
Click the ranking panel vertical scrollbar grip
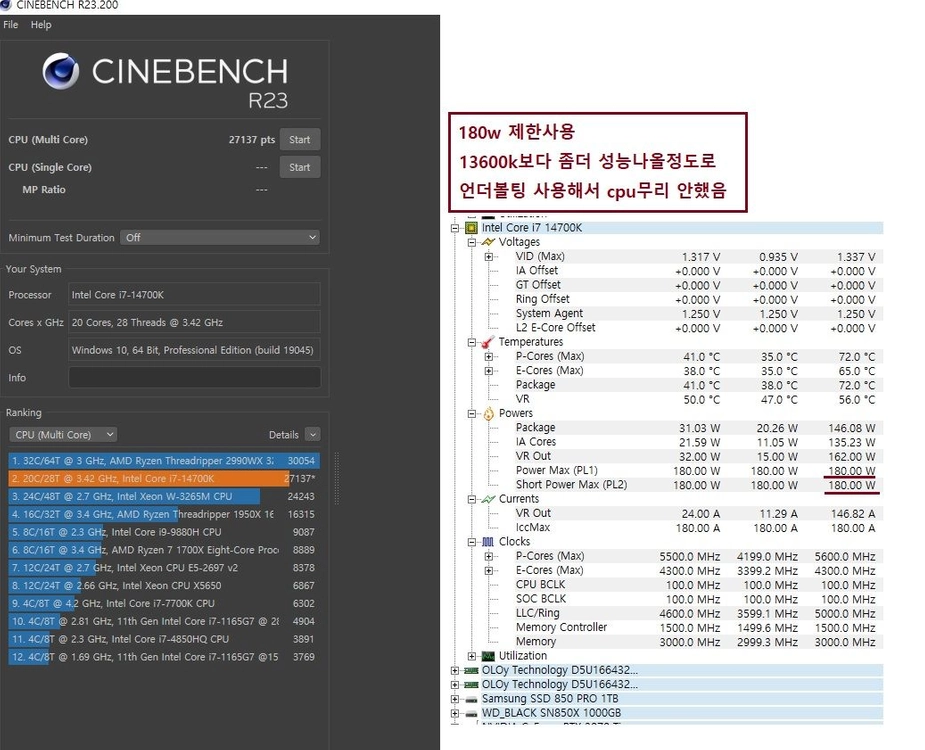pyautogui.click(x=337, y=479)
